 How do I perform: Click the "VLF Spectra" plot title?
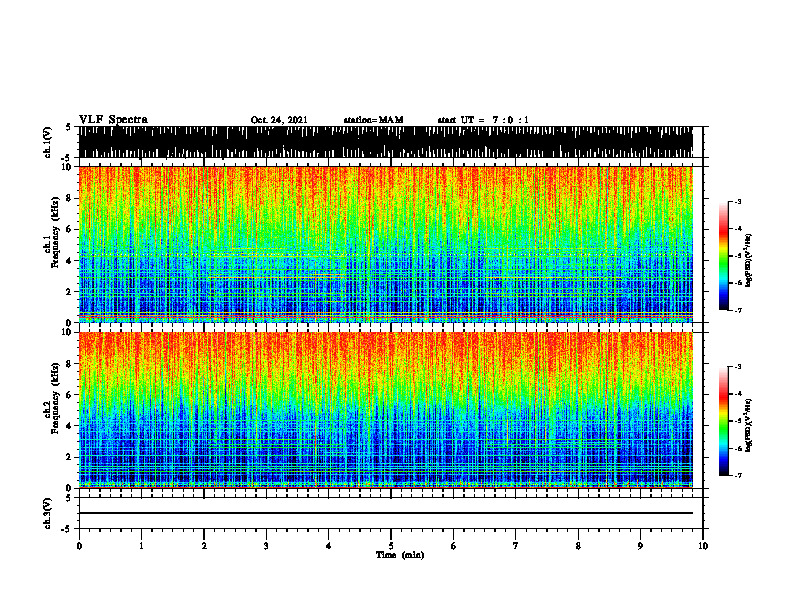click(113, 120)
